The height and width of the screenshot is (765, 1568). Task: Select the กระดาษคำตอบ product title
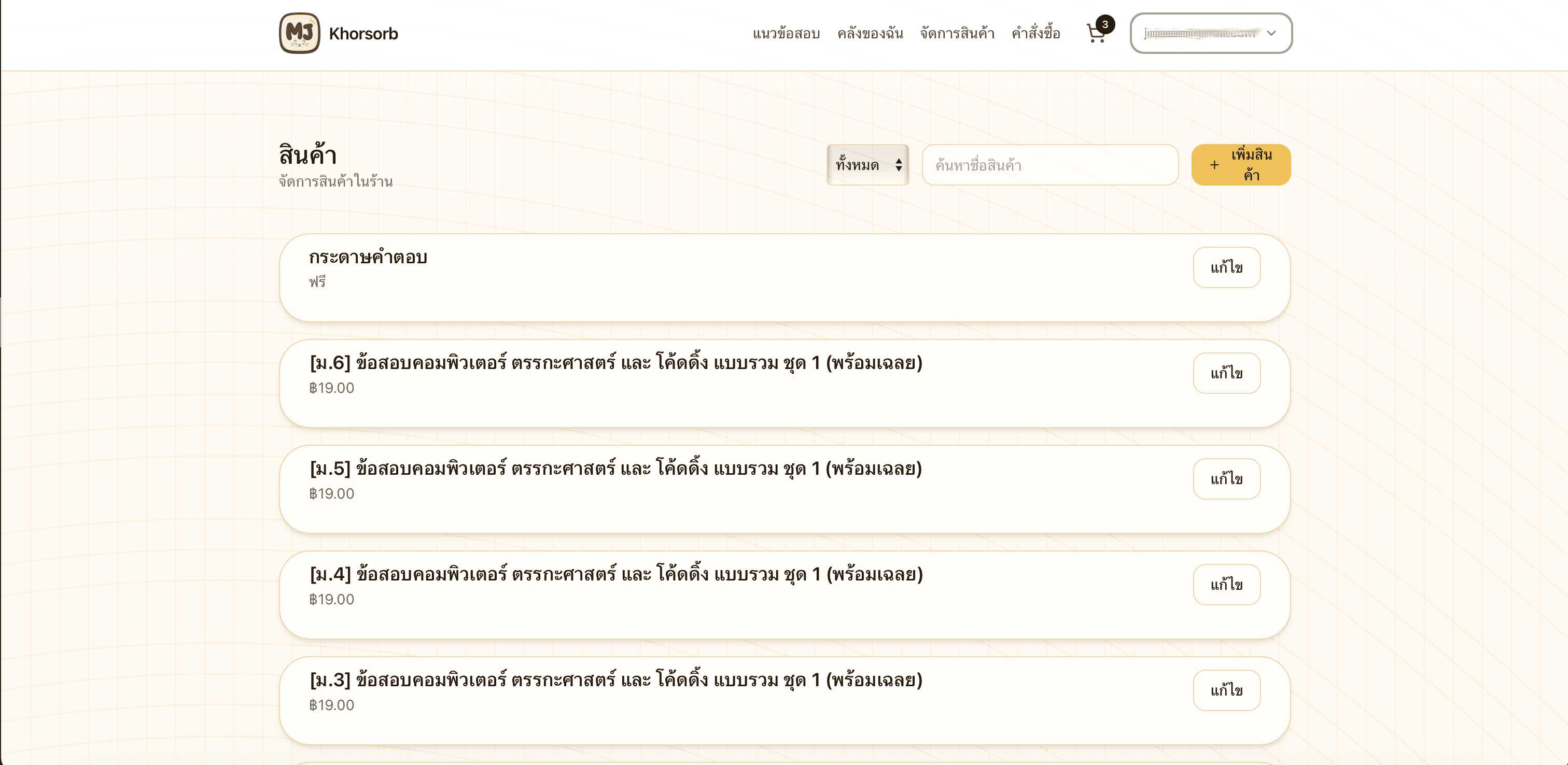tap(368, 258)
